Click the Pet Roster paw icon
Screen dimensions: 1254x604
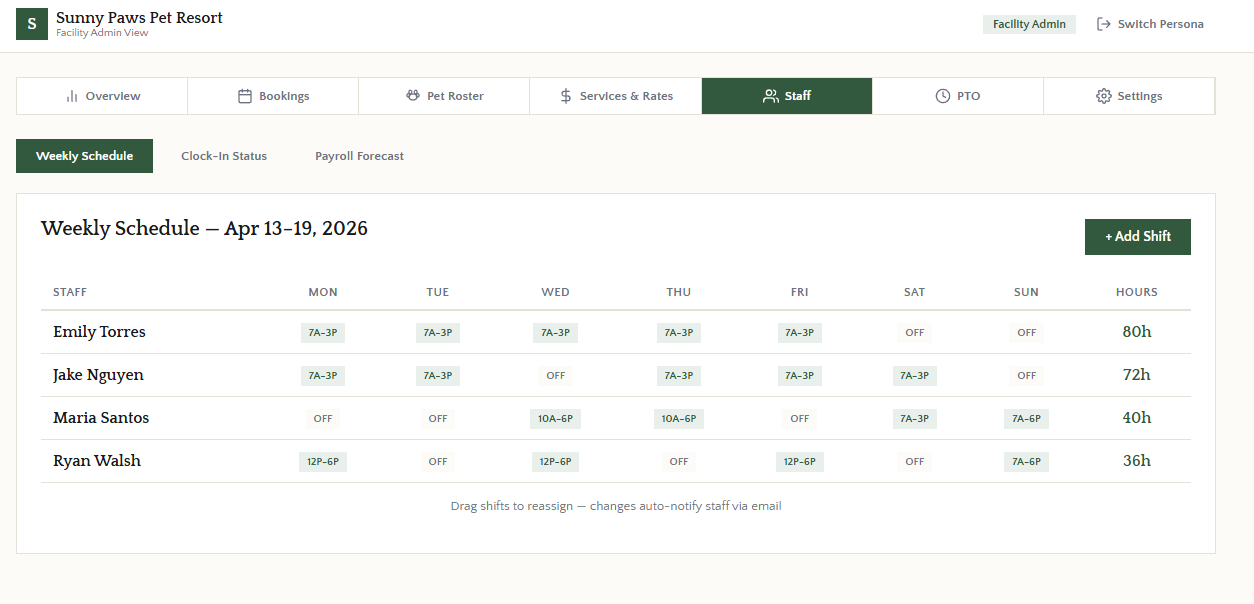[413, 96]
